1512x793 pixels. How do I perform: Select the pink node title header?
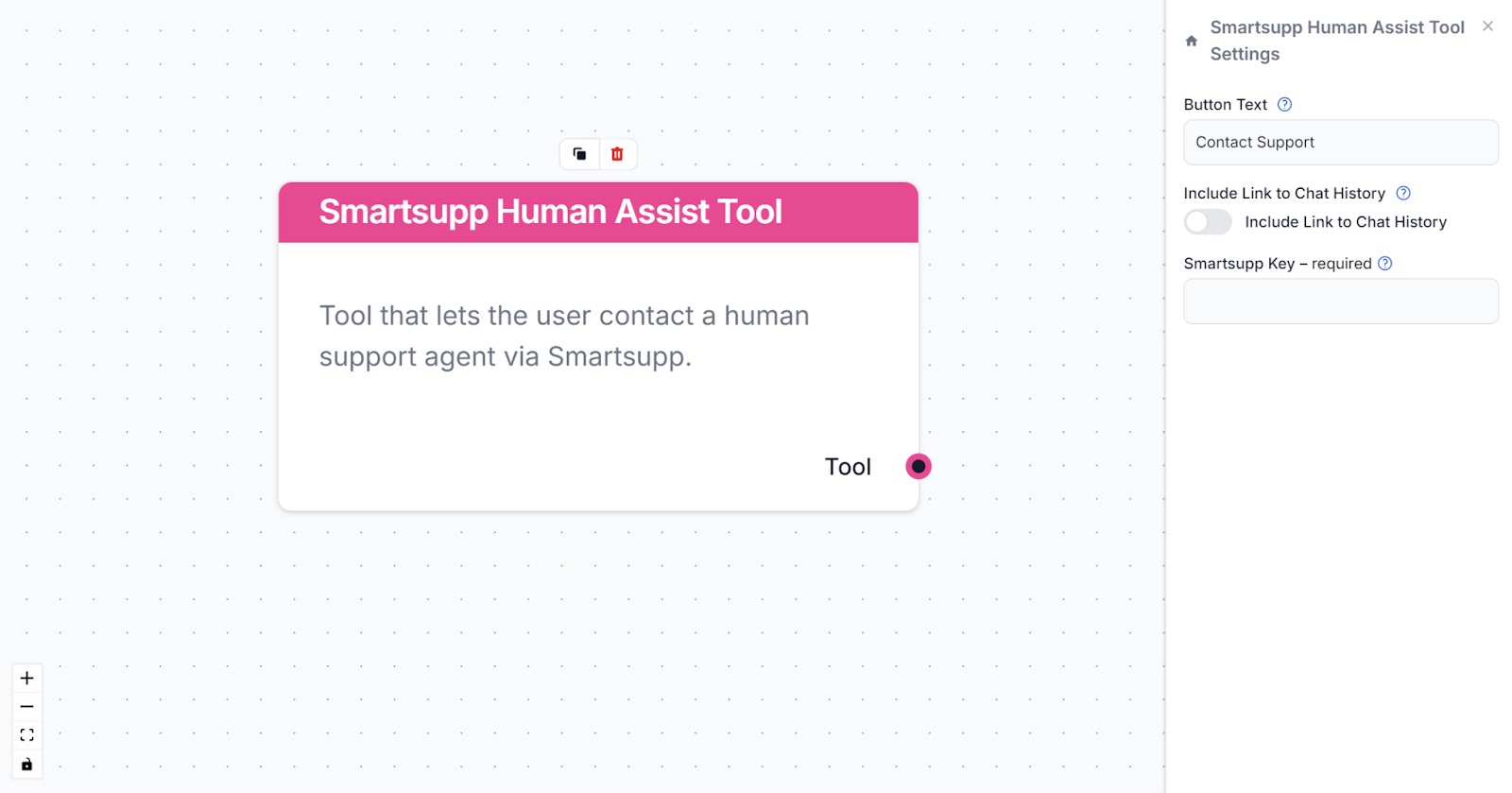coord(551,212)
